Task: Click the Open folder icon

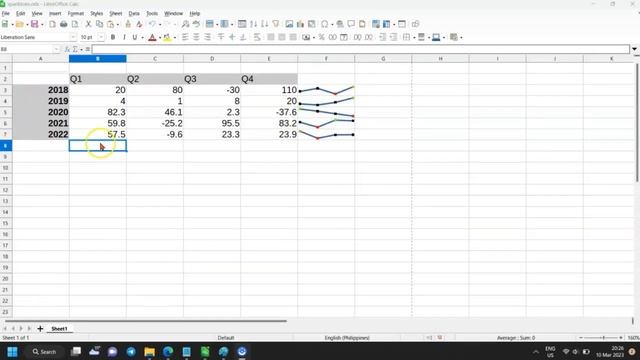Action: tap(19, 24)
